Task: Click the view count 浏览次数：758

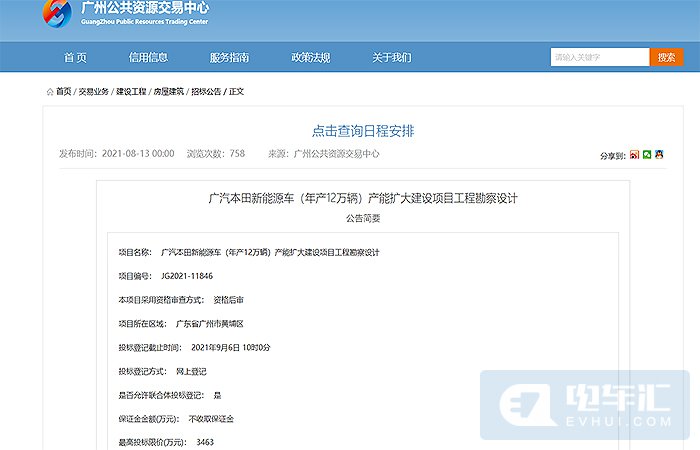Action: tap(216, 154)
